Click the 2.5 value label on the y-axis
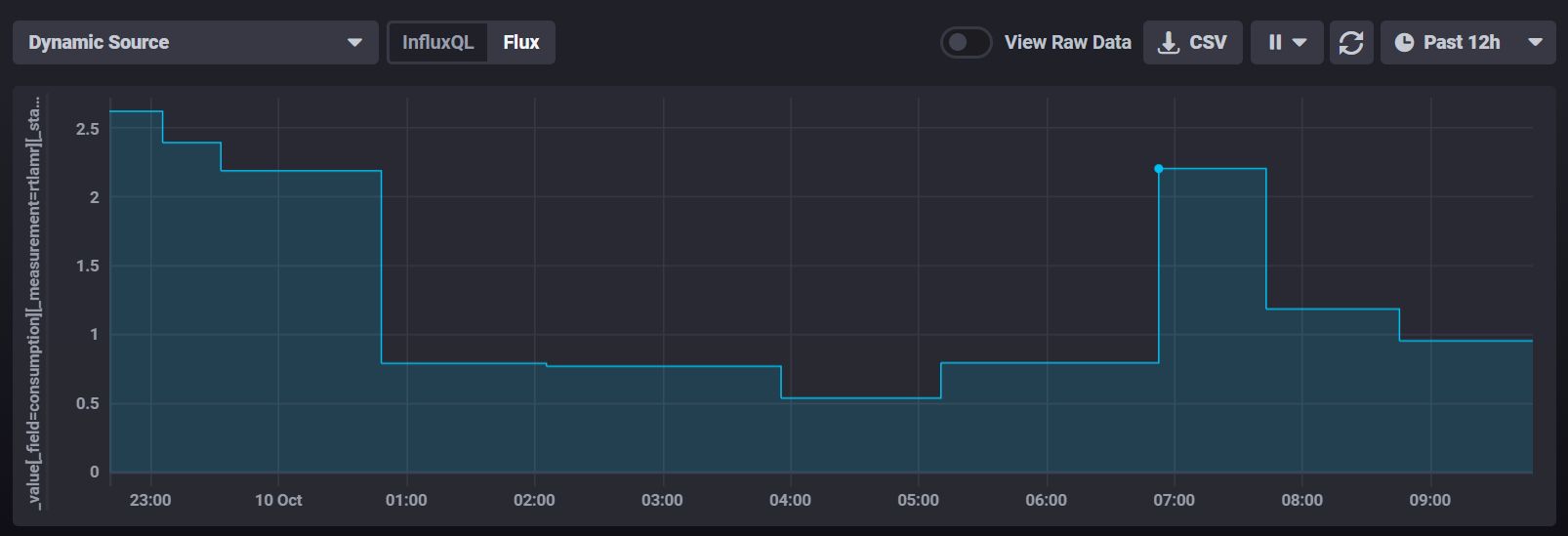 (88, 129)
